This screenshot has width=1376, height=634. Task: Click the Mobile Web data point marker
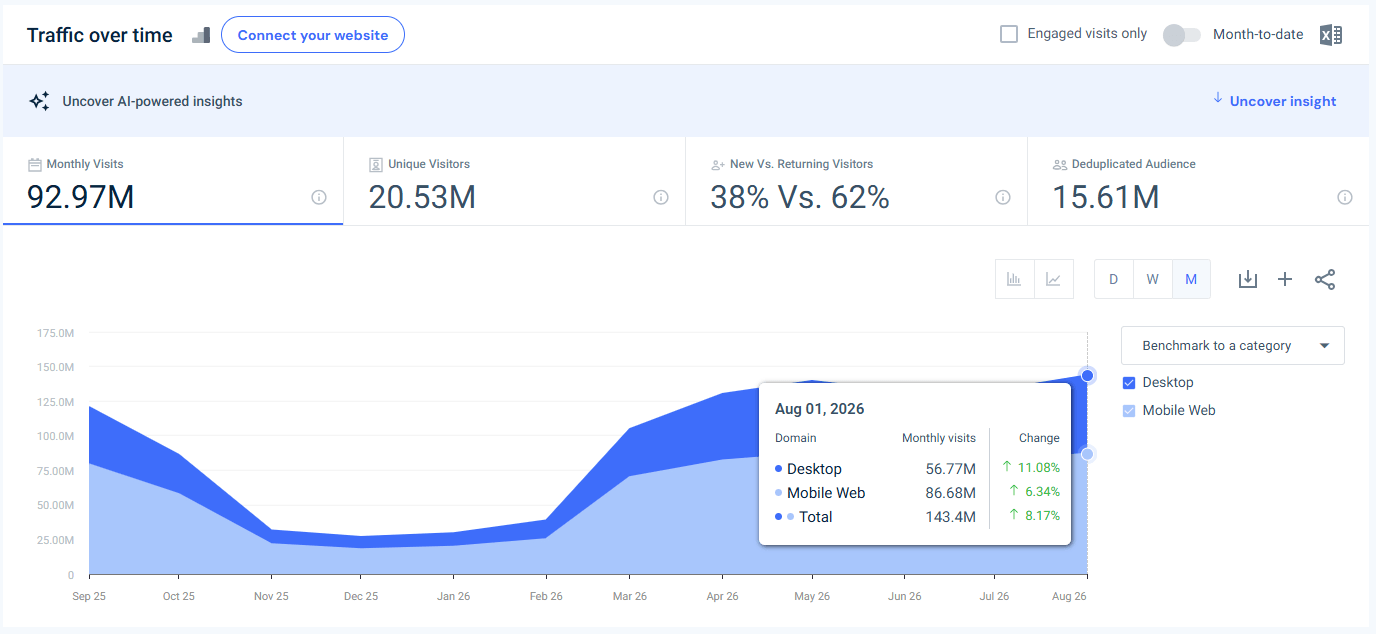[x=1088, y=454]
